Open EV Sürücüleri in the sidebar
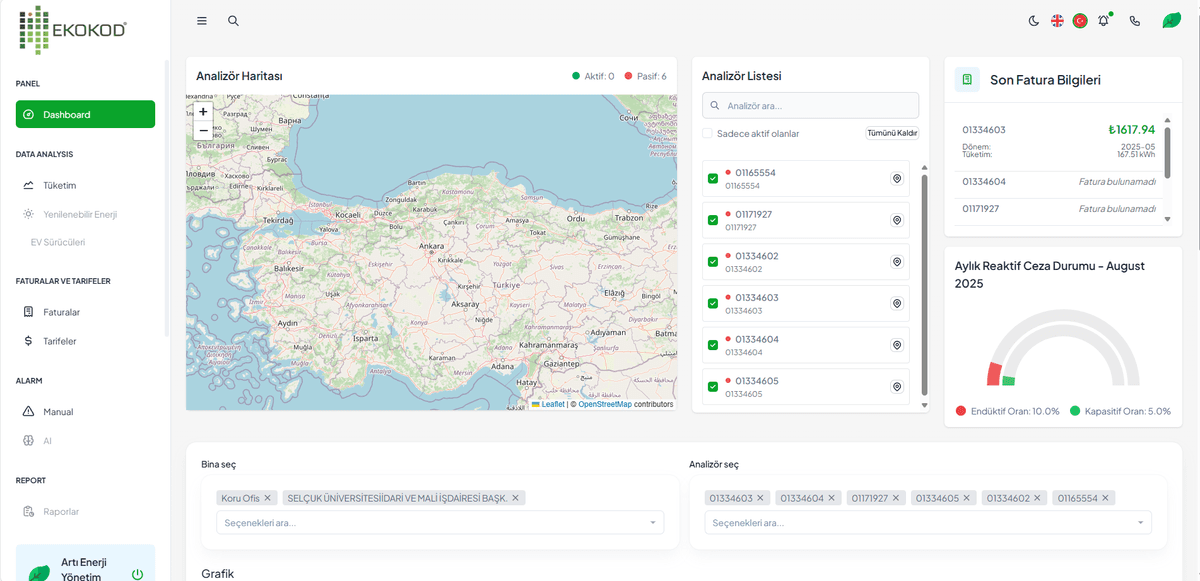The height and width of the screenshot is (581, 1200). coord(85,242)
